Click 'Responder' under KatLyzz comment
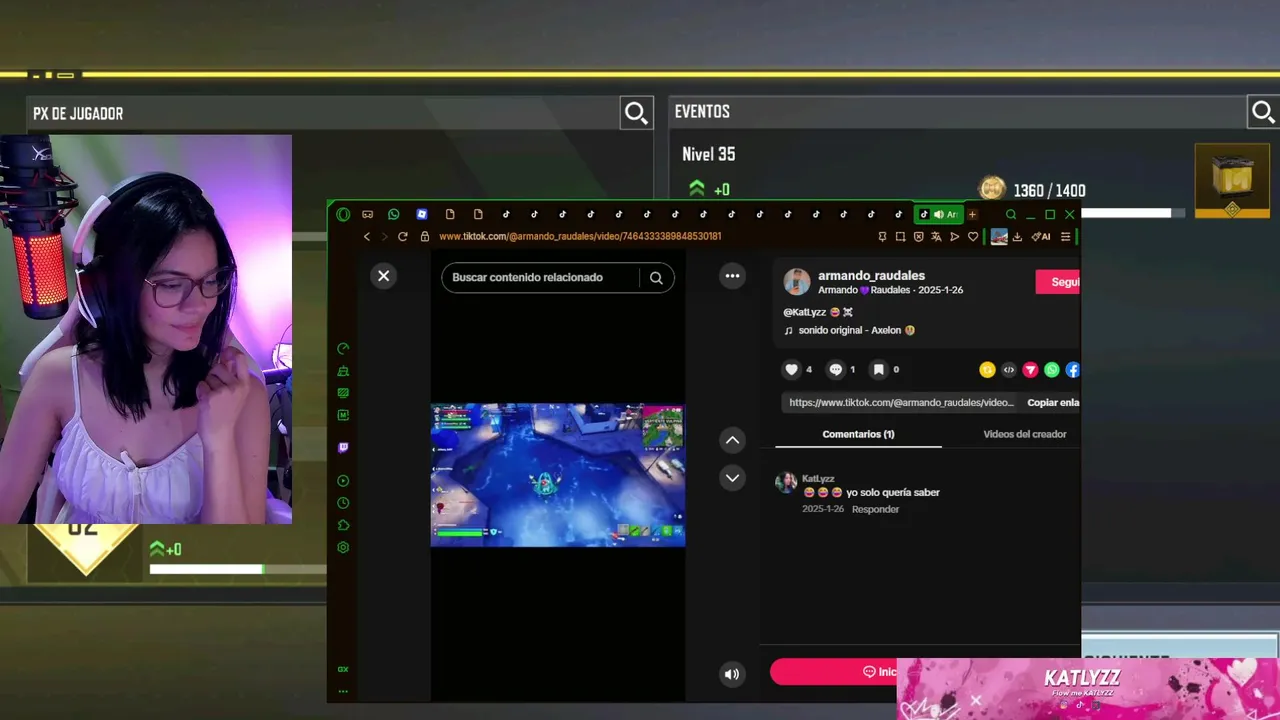The width and height of the screenshot is (1280, 720). point(875,509)
